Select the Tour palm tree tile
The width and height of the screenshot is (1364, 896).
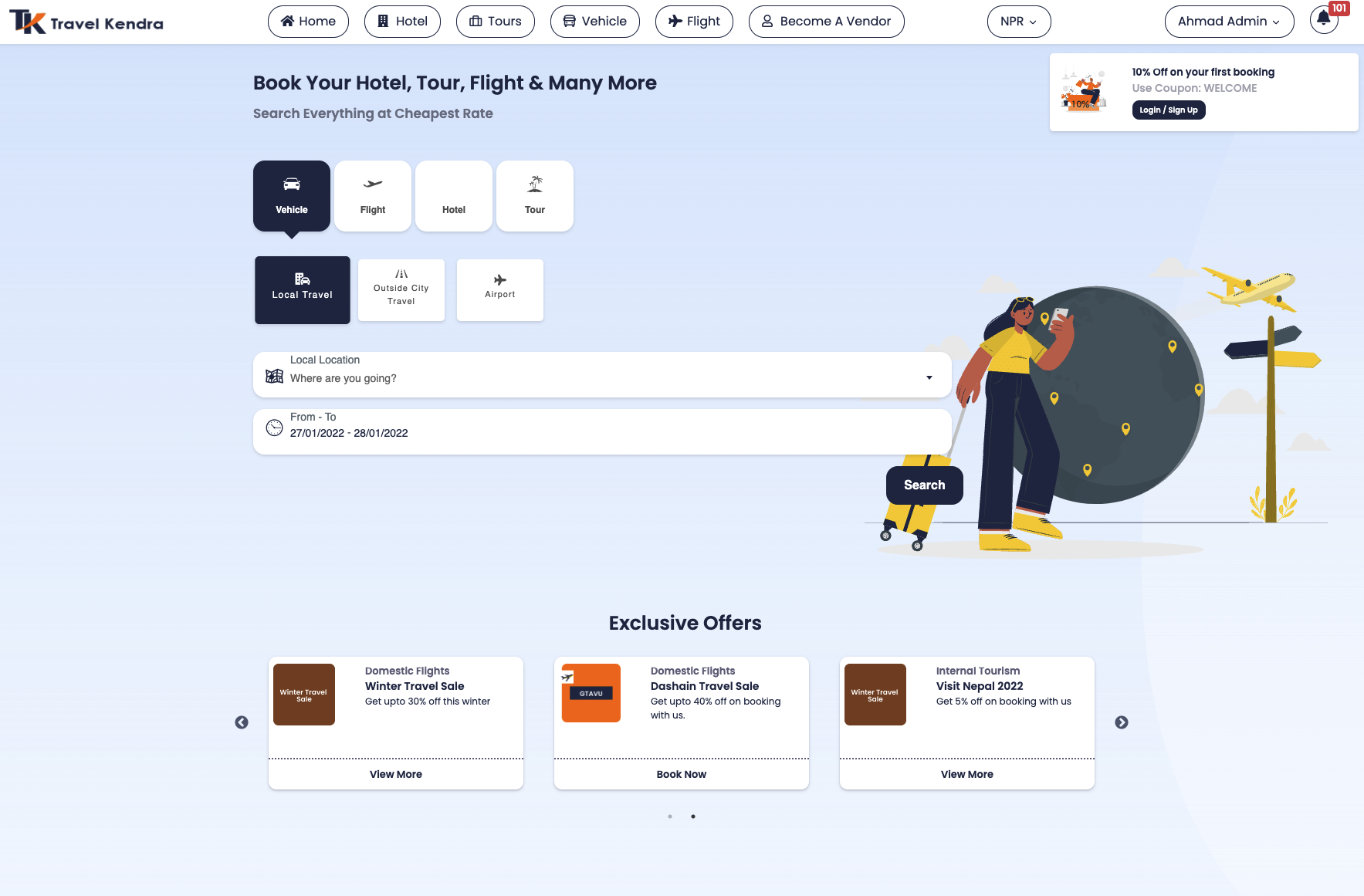tap(535, 196)
